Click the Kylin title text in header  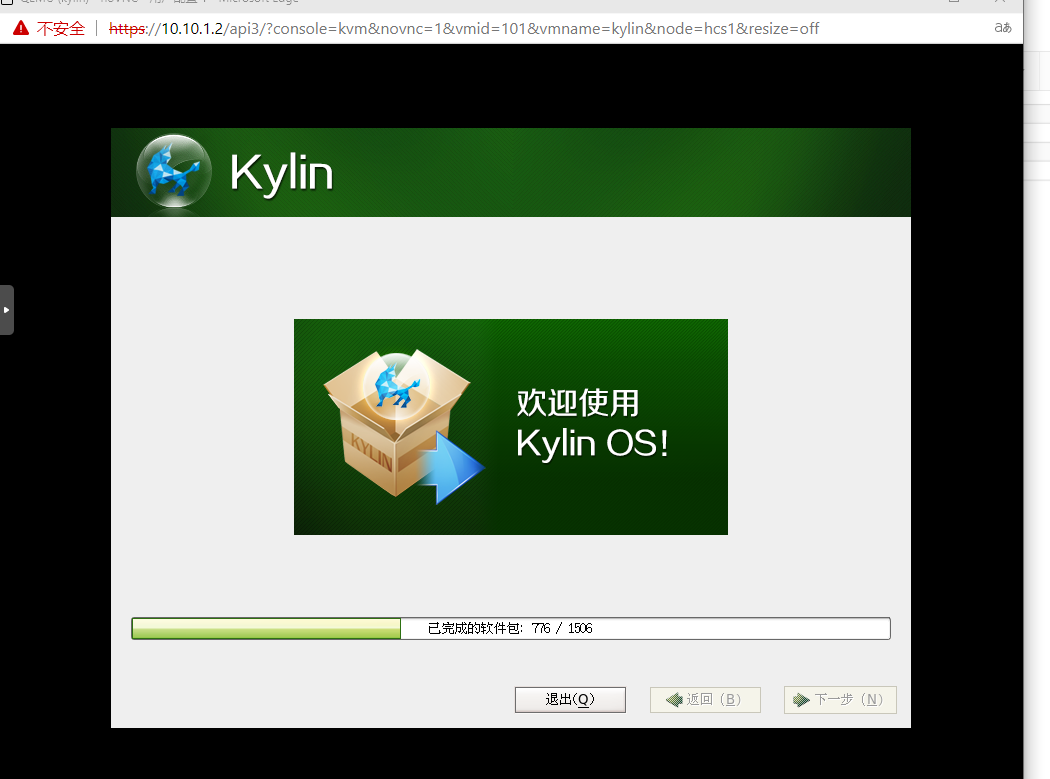(x=281, y=173)
